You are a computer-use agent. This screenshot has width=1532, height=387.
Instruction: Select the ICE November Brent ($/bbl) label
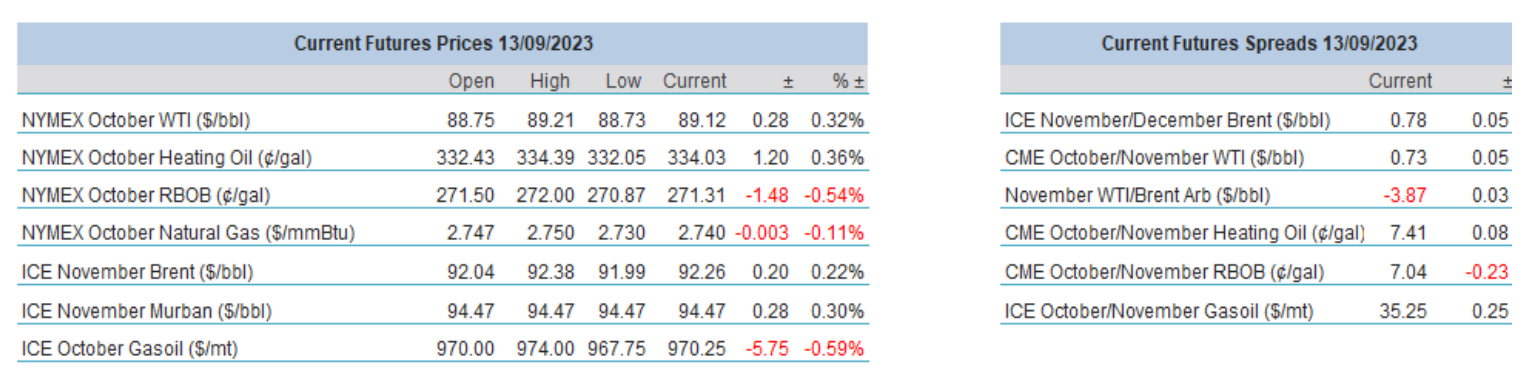click(x=134, y=272)
